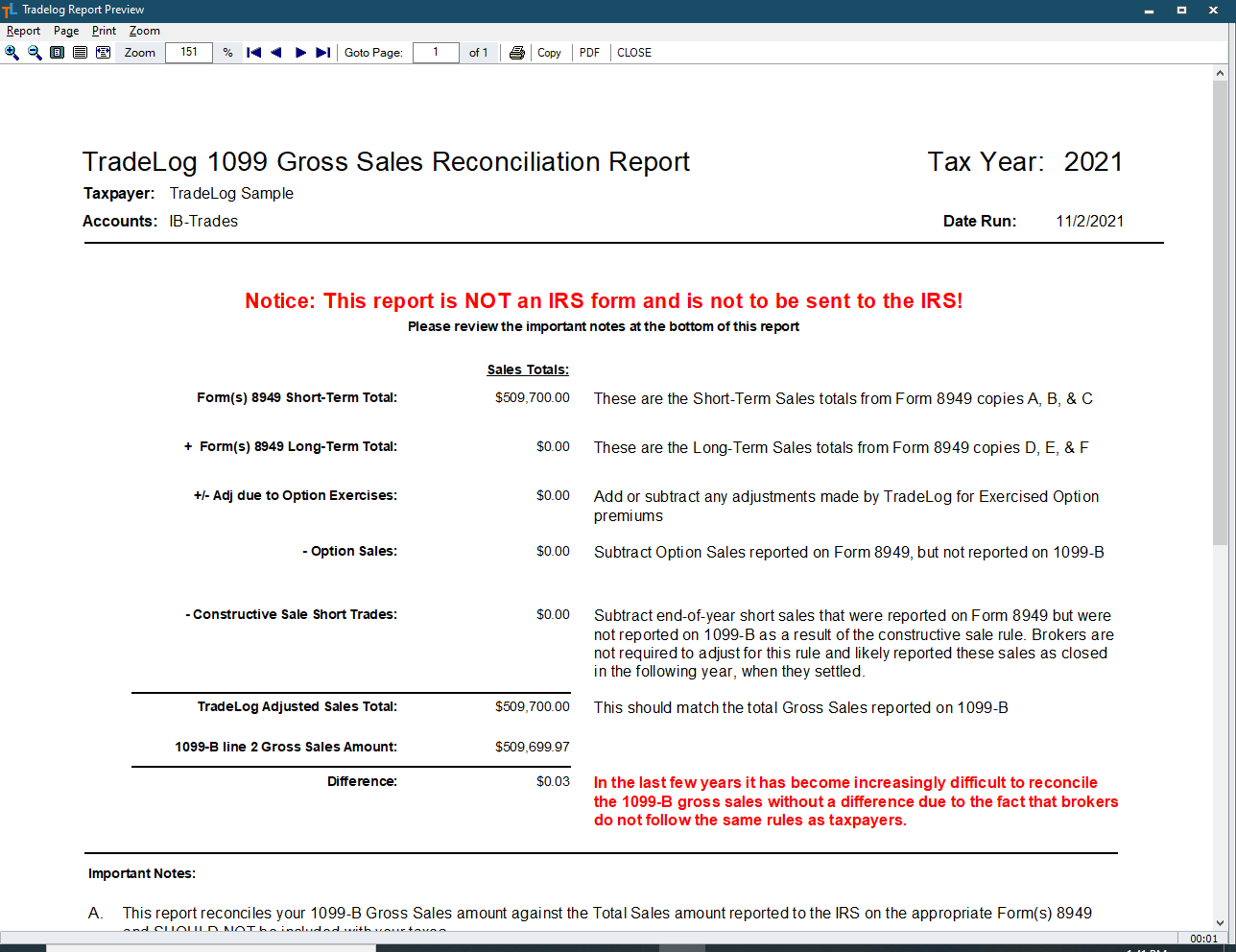Viewport: 1236px width, 952px height.
Task: Click the account name IB-Trades
Action: pos(203,221)
